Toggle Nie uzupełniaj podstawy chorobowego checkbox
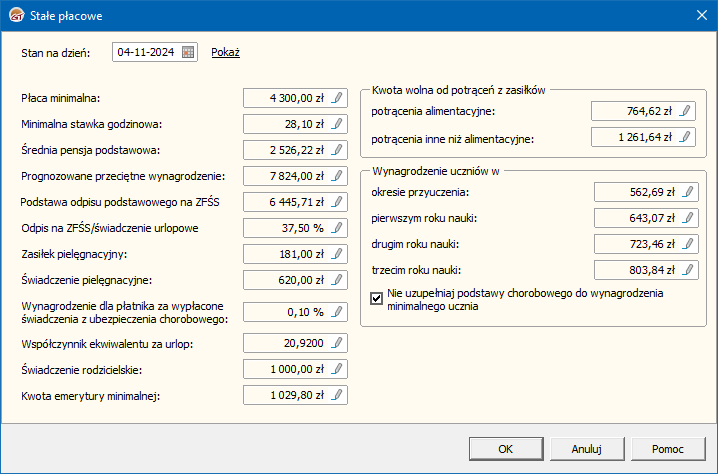718x474 pixels. 376,299
